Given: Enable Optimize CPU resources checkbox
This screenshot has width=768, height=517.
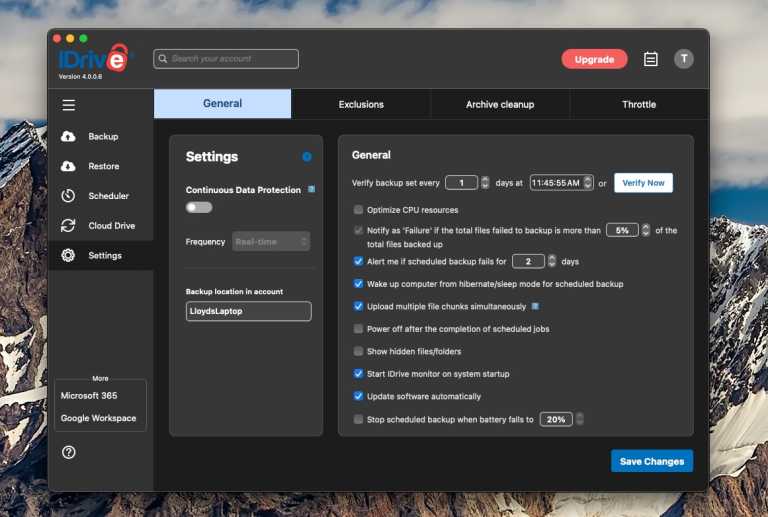Looking at the screenshot, I should (x=359, y=210).
